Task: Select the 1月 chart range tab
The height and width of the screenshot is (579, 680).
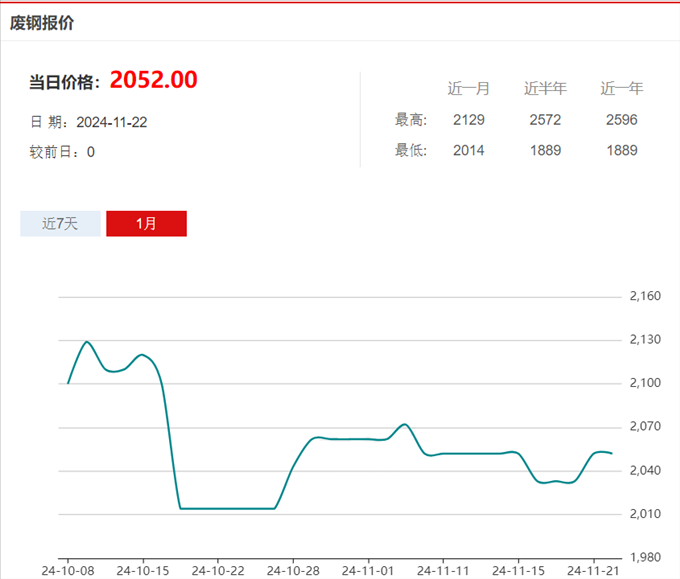Action: coord(147,224)
